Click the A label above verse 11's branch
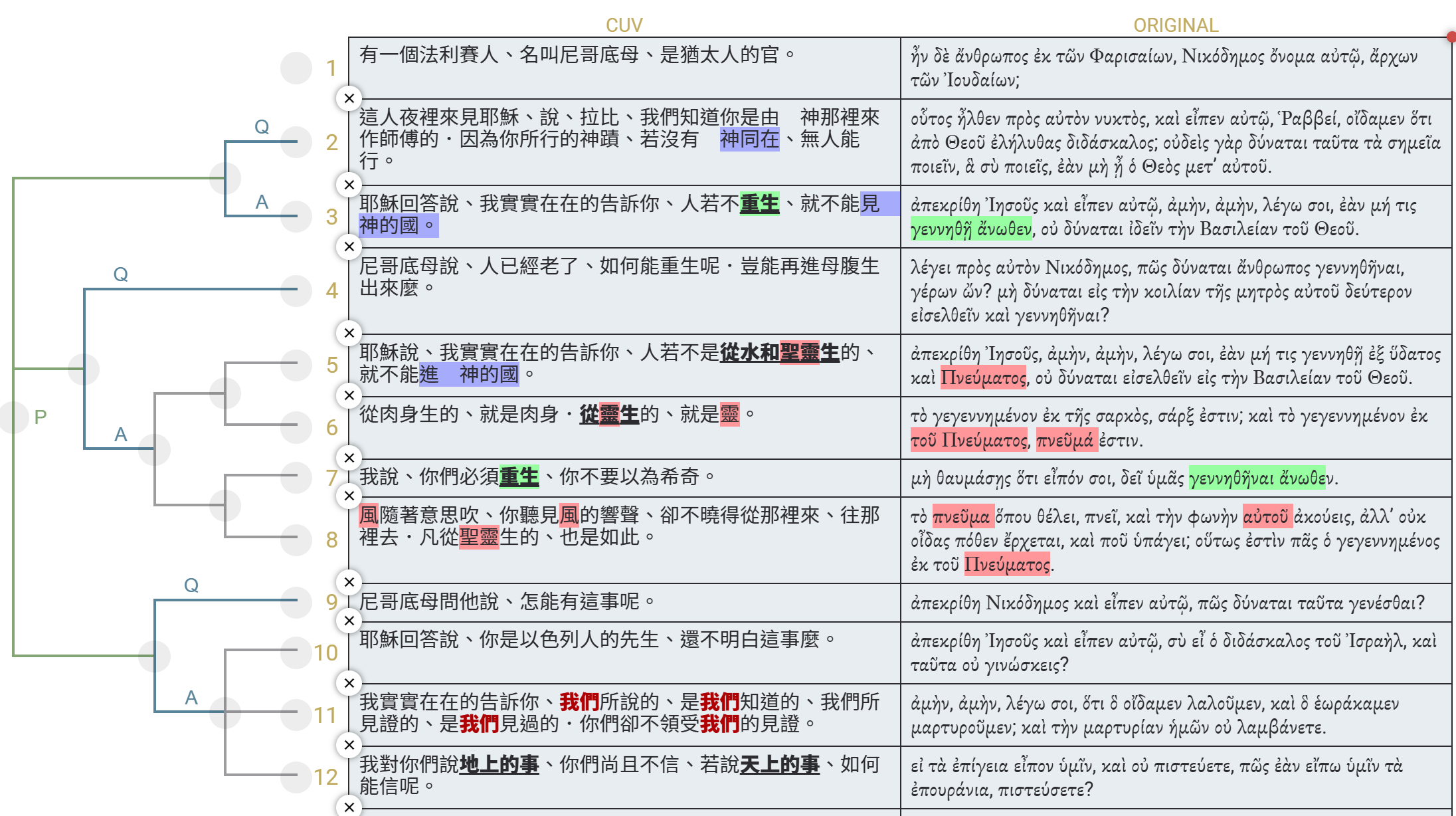 pyautogui.click(x=191, y=697)
